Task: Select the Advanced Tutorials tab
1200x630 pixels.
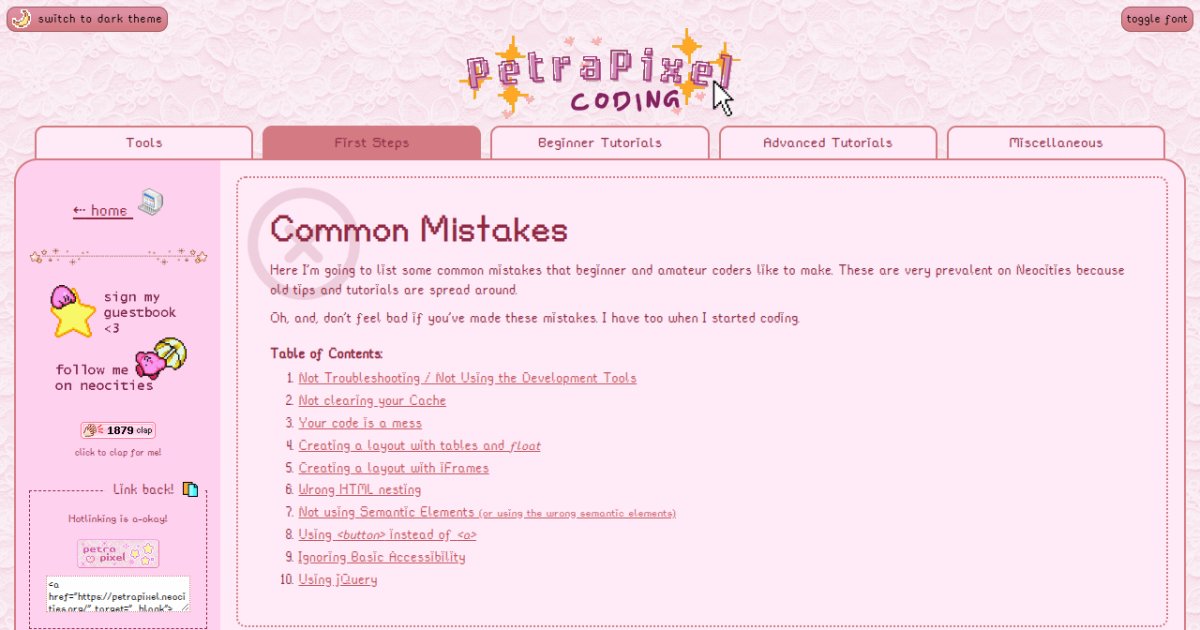Action: coord(828,143)
